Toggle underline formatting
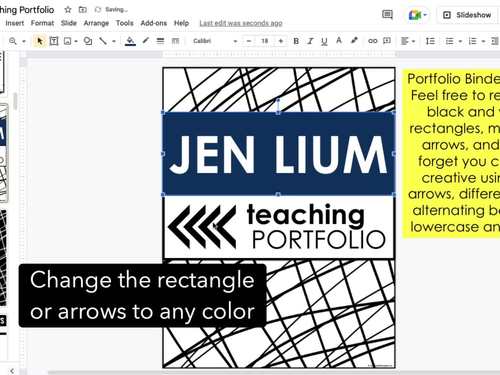This screenshot has width=500, height=375. pos(324,41)
